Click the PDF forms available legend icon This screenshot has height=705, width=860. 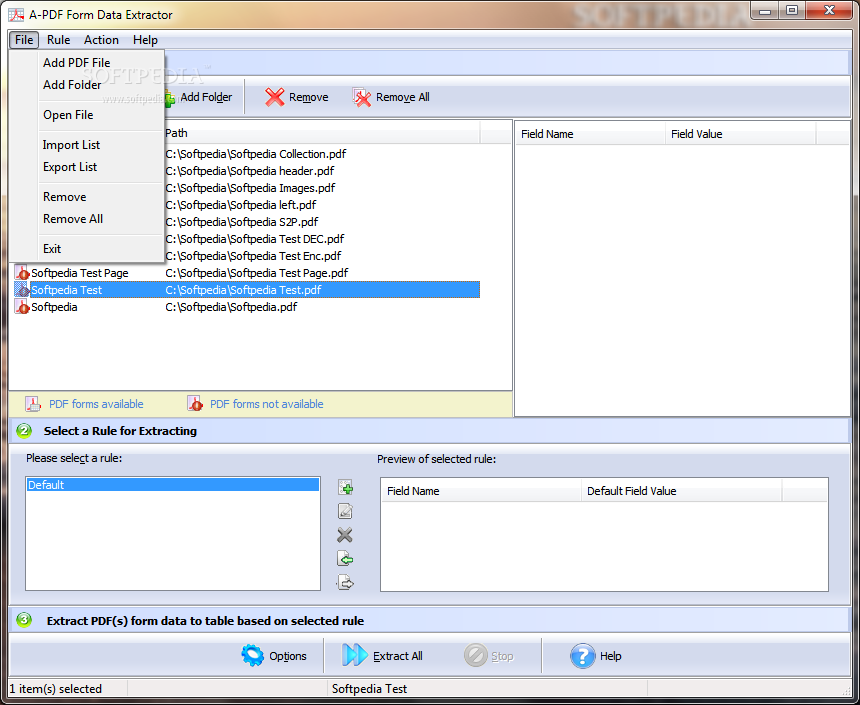pyautogui.click(x=33, y=404)
